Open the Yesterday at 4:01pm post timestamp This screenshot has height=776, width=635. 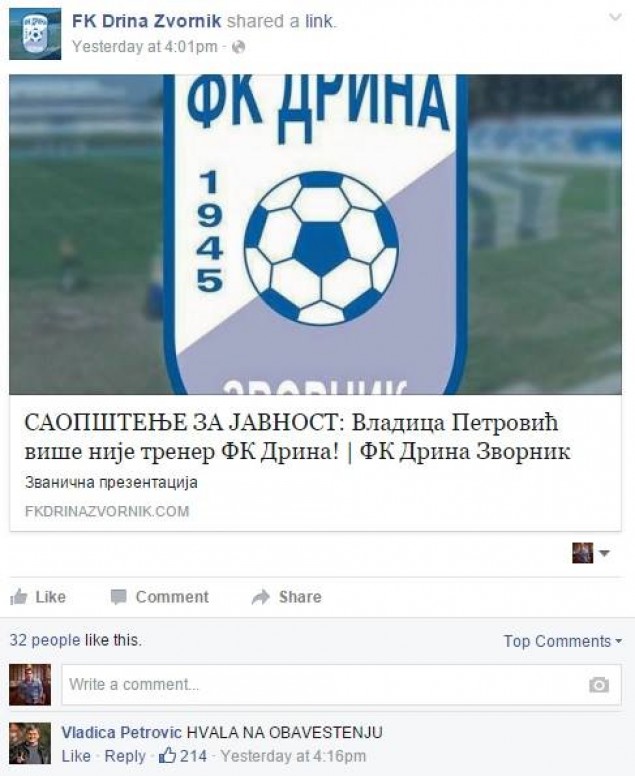coord(145,47)
